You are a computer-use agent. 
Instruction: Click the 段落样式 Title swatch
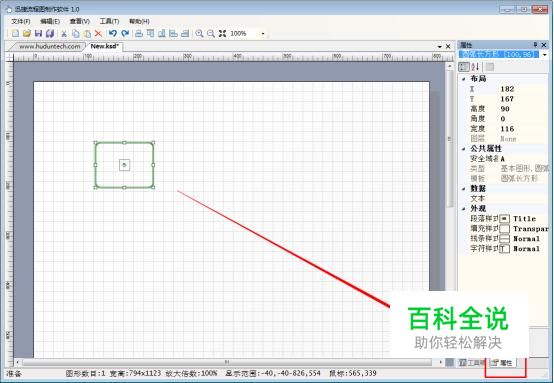tap(505, 219)
